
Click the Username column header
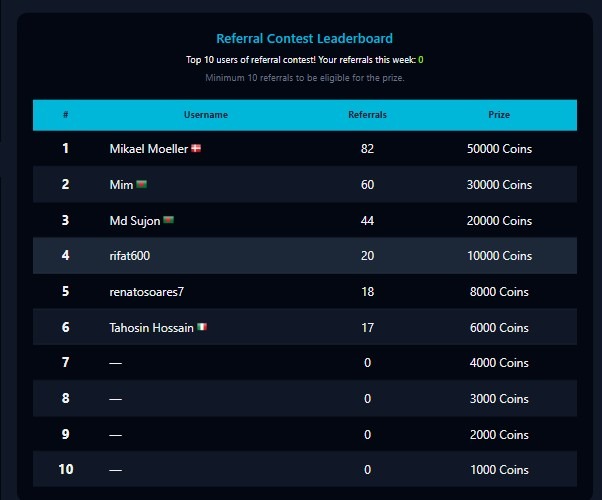(x=206, y=115)
